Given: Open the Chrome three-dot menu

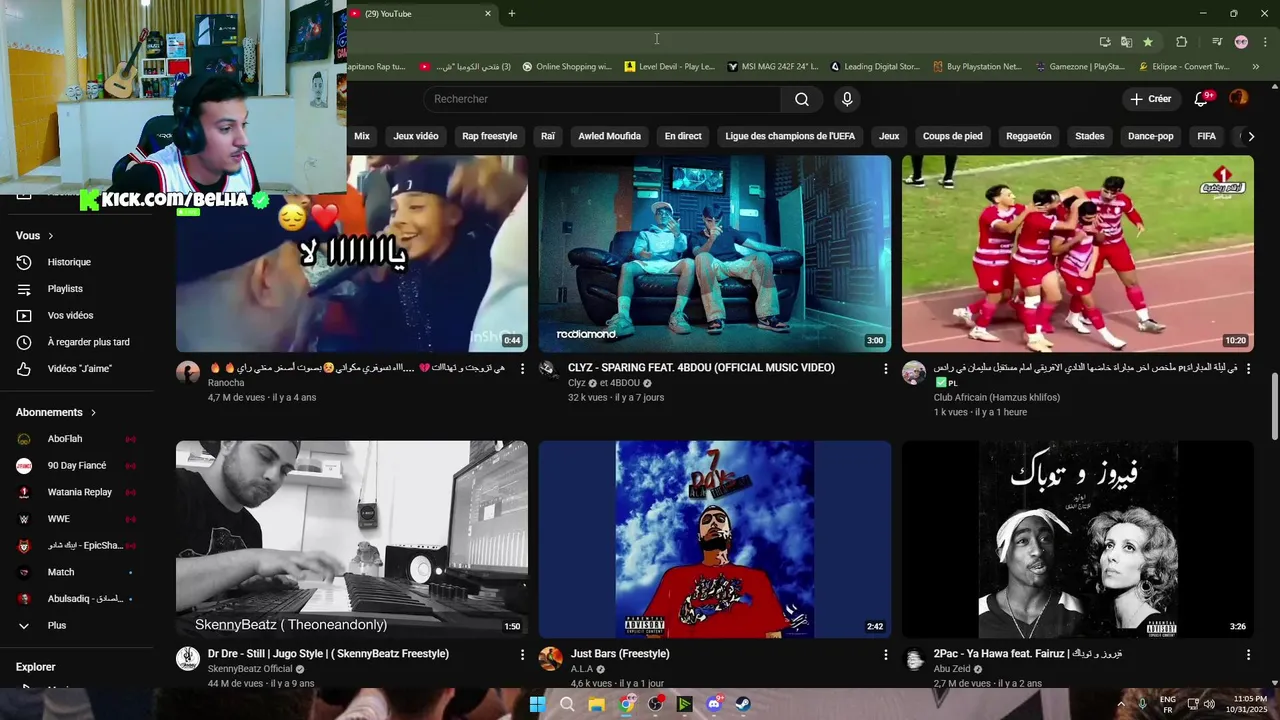Looking at the screenshot, I should coord(1265,42).
